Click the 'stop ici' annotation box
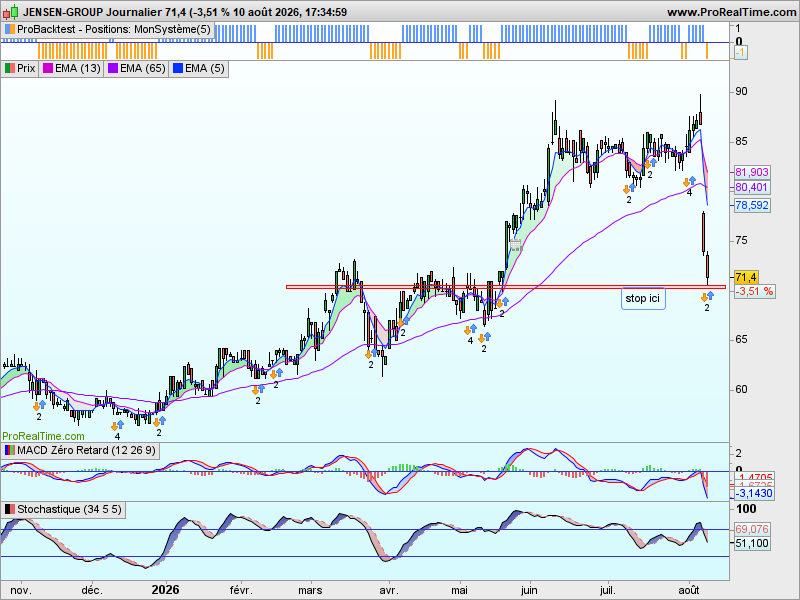Screen dimensions: 800x600 (643, 298)
